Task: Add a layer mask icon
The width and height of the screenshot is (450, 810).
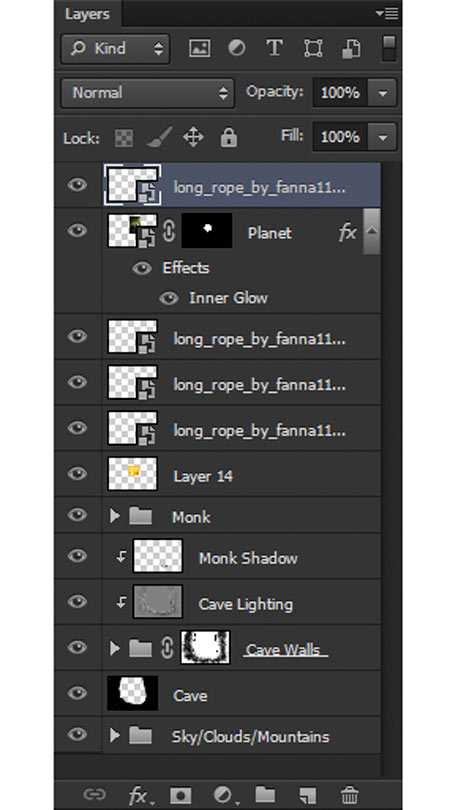Action: click(x=180, y=795)
